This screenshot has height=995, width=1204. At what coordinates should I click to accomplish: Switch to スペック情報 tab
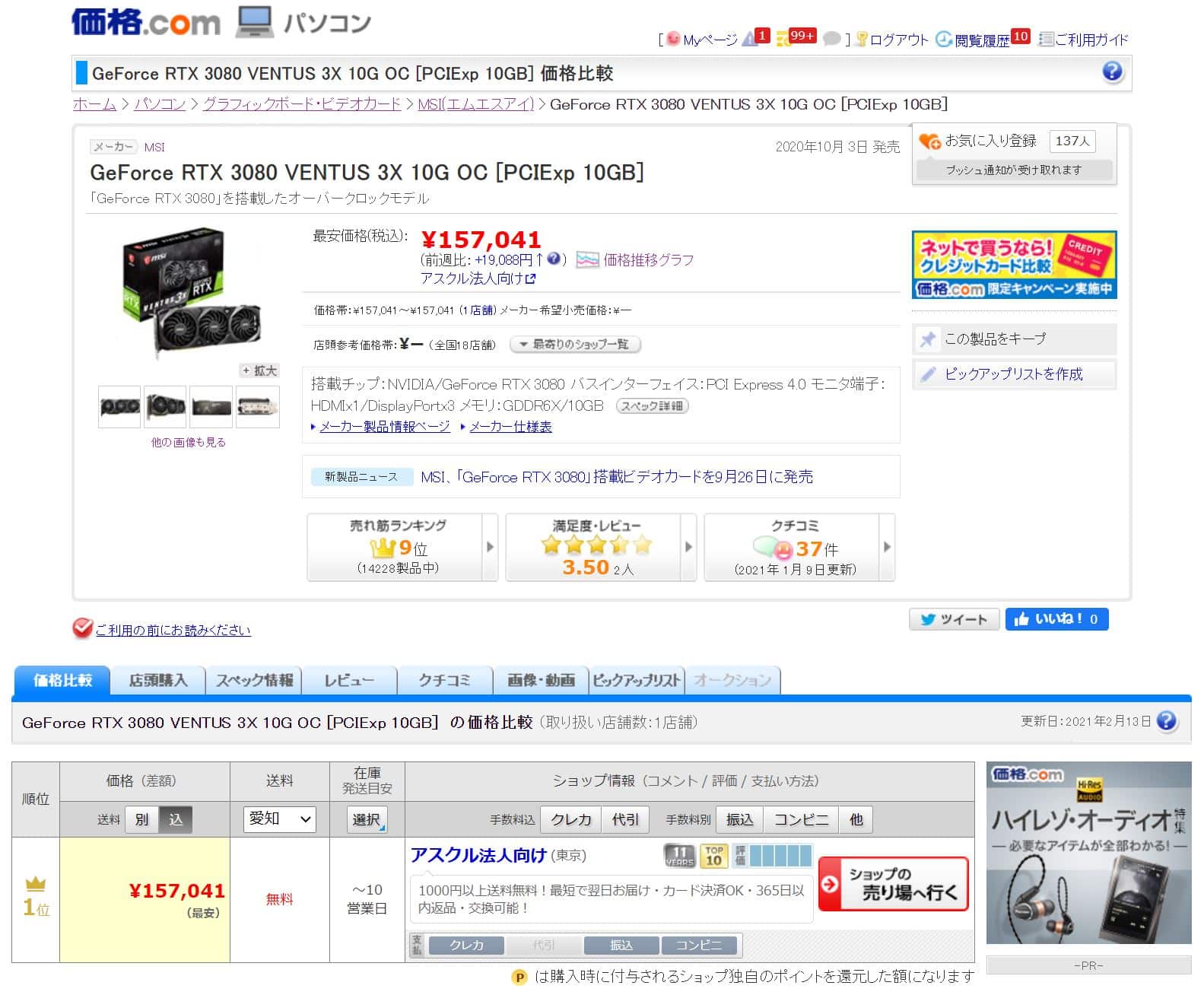[x=255, y=680]
